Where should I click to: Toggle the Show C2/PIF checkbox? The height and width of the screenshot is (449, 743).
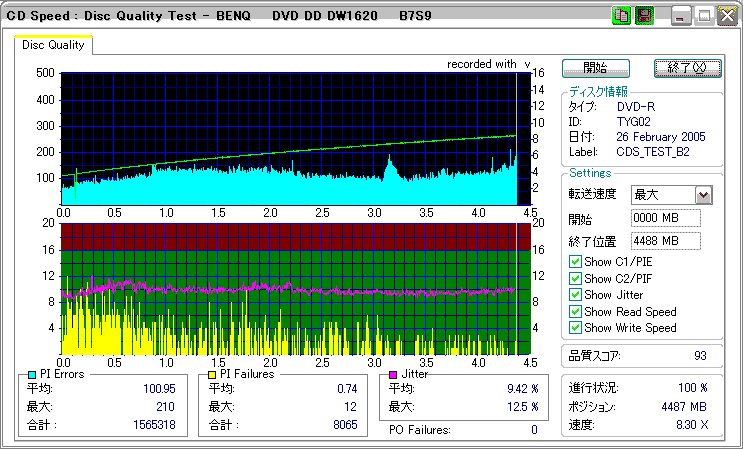[x=575, y=279]
